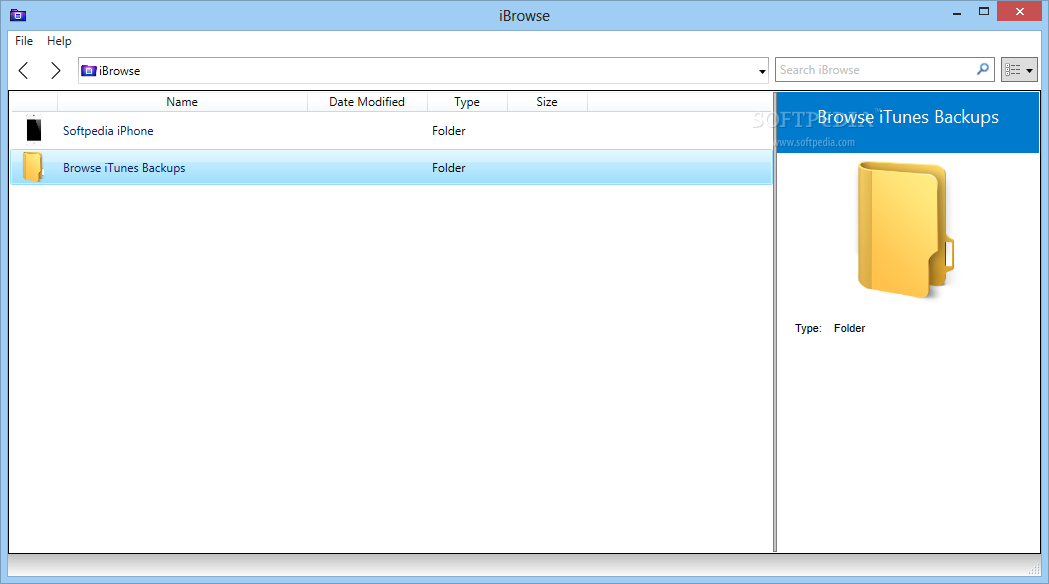Minimize the iBrowse window

click(x=957, y=12)
